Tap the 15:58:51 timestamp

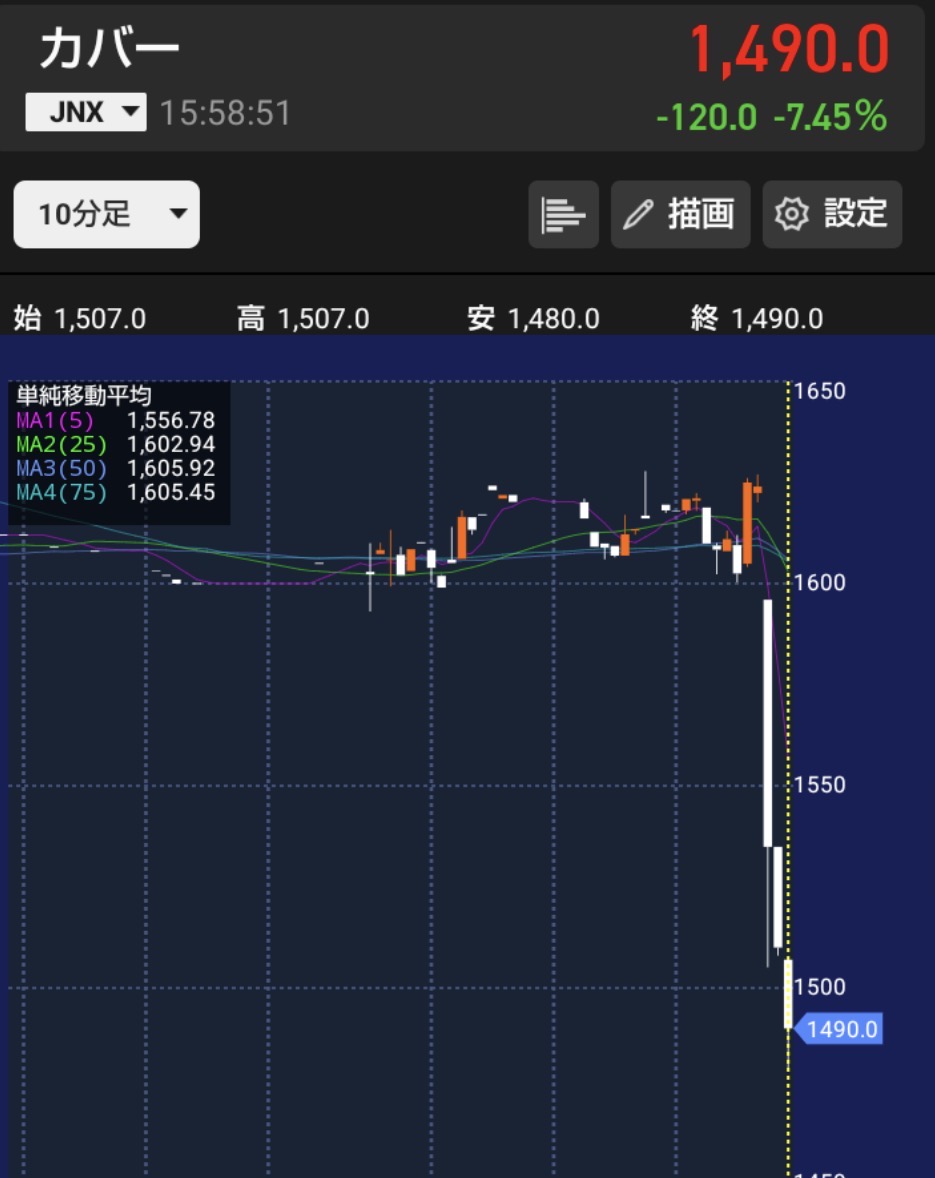[x=225, y=113]
